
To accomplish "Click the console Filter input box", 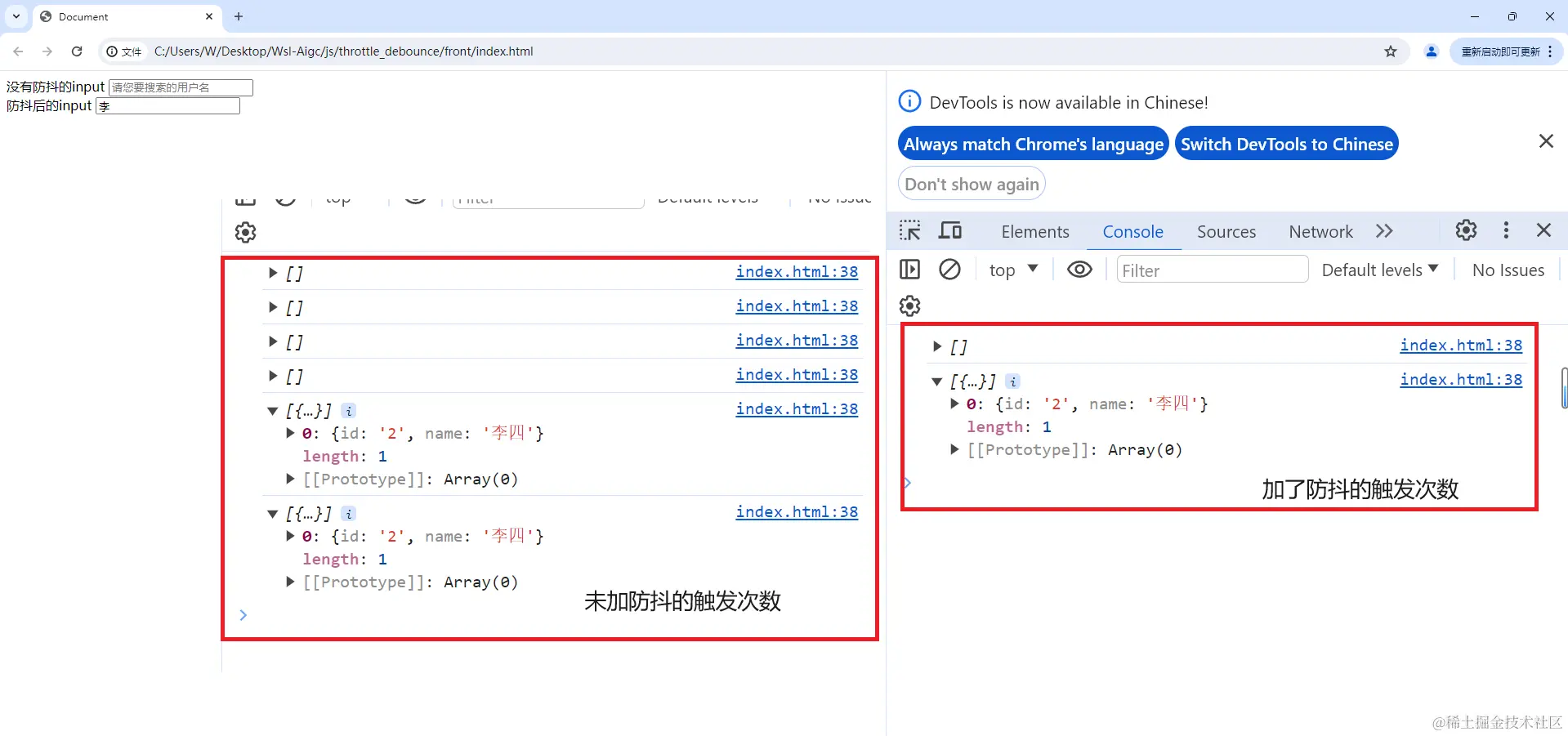I will (1213, 270).
